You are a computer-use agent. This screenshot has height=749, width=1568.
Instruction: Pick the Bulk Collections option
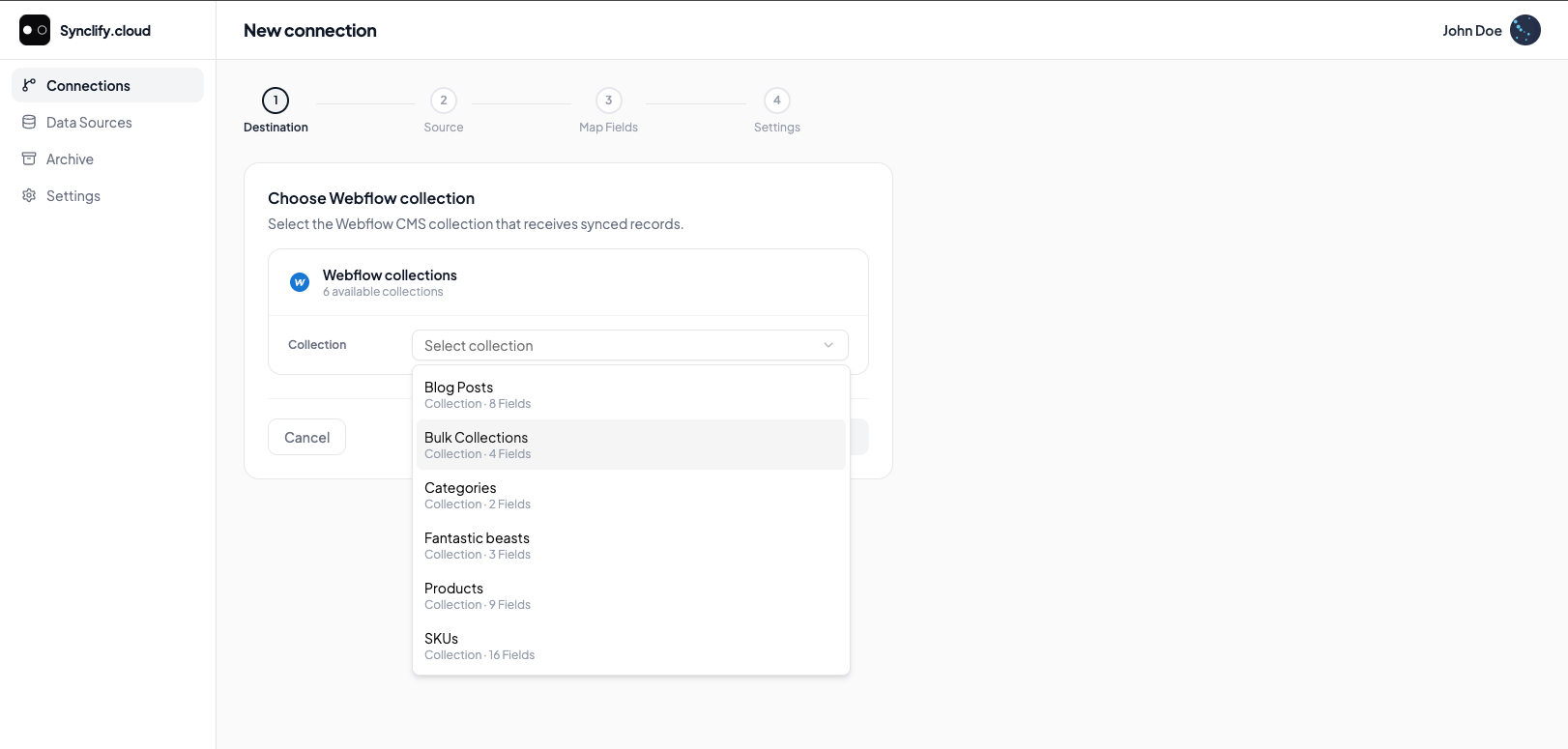tap(631, 445)
